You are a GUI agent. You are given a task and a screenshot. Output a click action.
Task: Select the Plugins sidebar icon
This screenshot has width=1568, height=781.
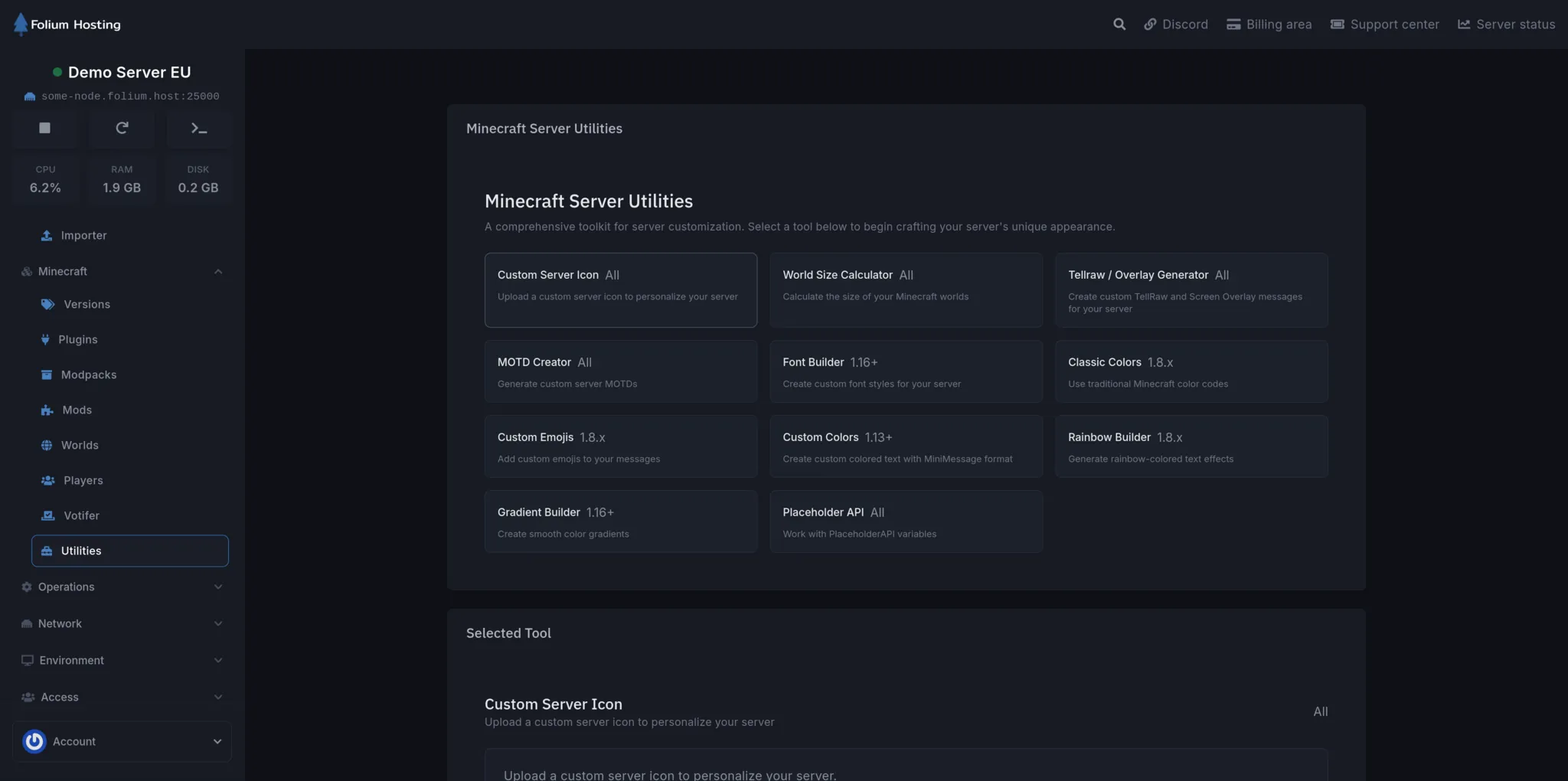coord(47,339)
